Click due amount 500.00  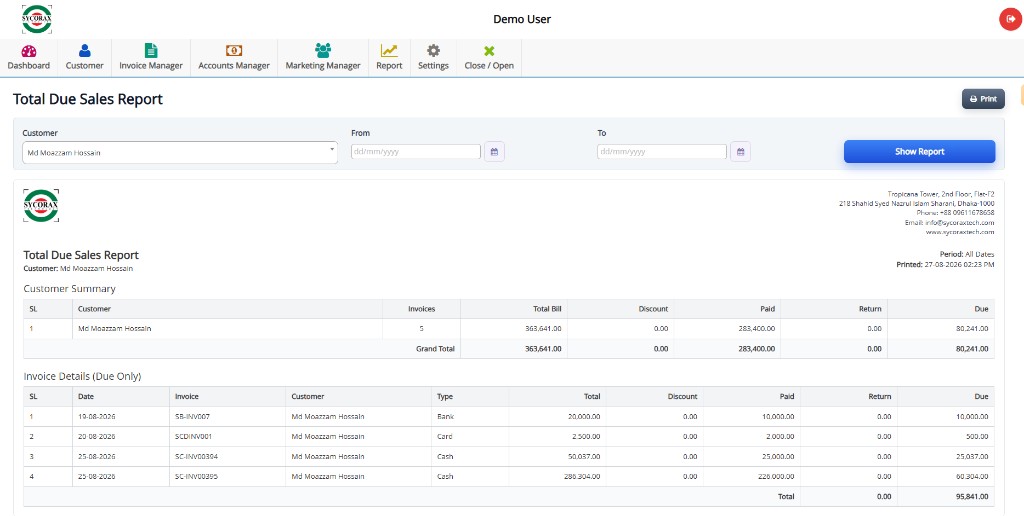976,436
